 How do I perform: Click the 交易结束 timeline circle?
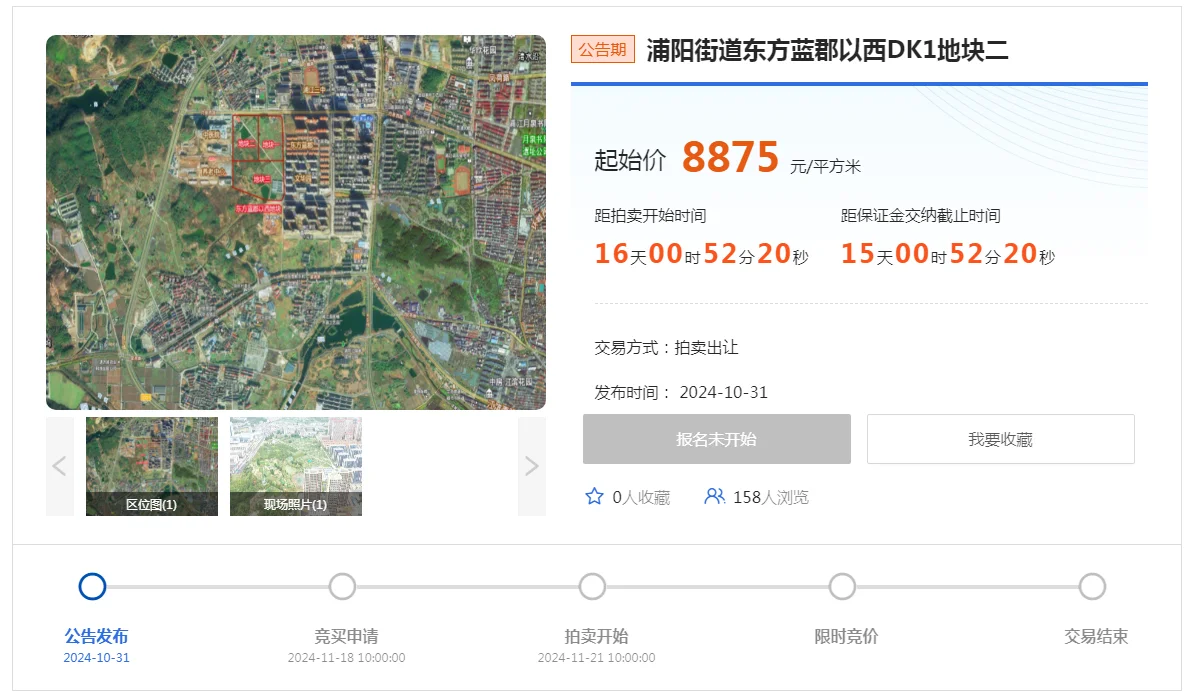tap(1093, 586)
